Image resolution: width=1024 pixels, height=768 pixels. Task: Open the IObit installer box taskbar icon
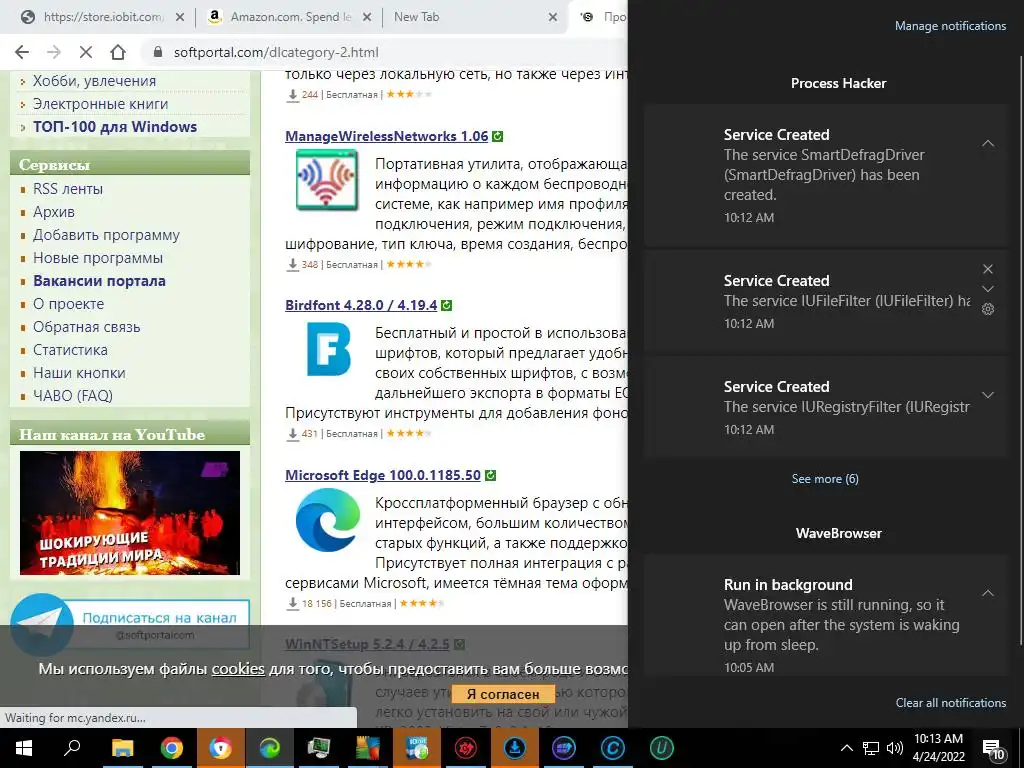tap(417, 748)
